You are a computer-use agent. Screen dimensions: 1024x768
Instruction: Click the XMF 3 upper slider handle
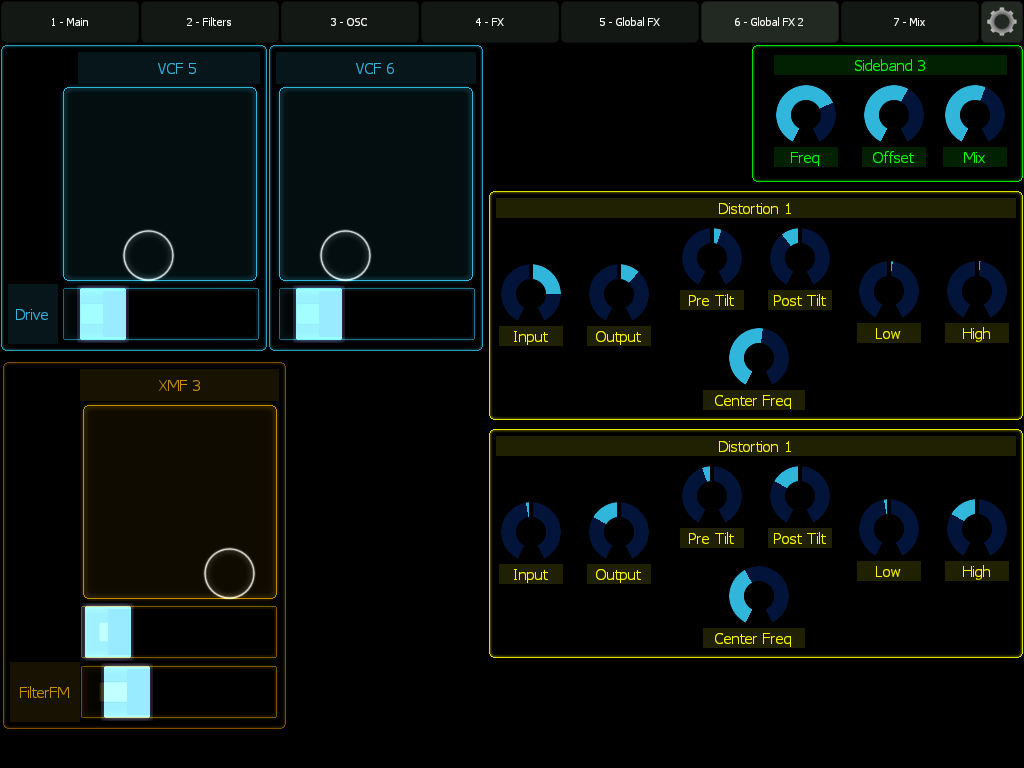coord(108,632)
